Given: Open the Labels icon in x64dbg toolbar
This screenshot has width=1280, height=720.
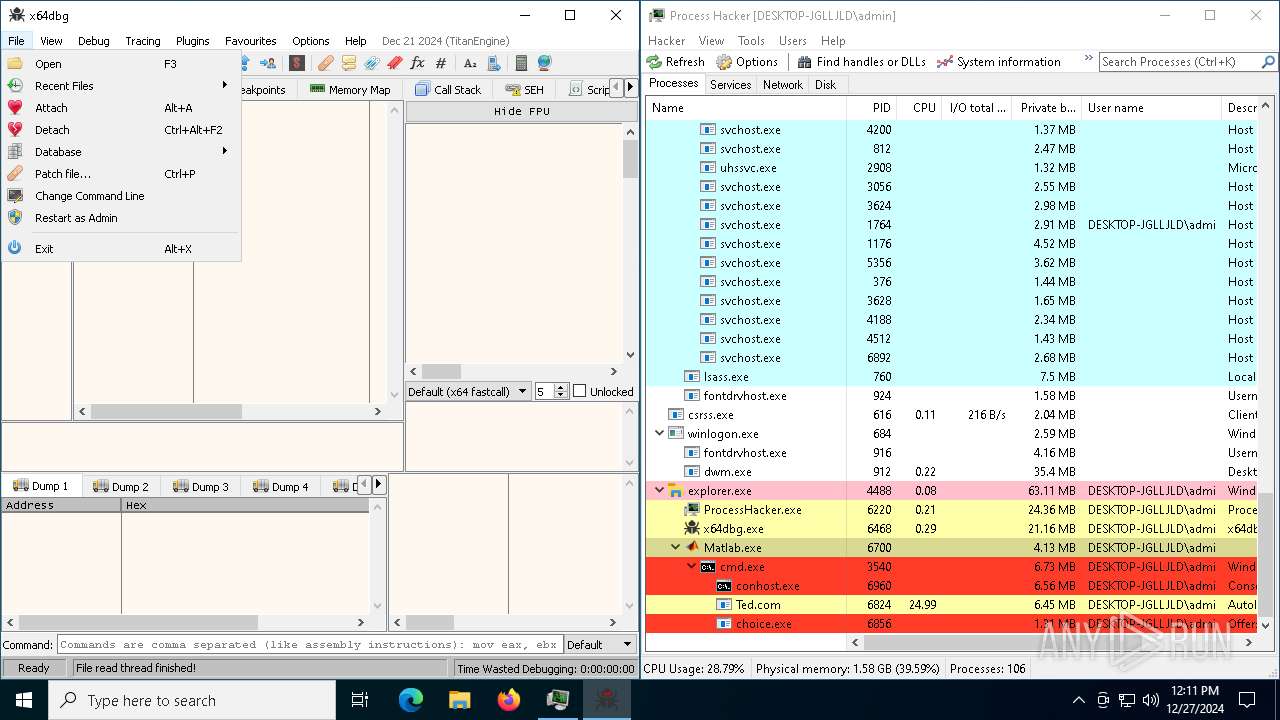Looking at the screenshot, I should [x=372, y=63].
